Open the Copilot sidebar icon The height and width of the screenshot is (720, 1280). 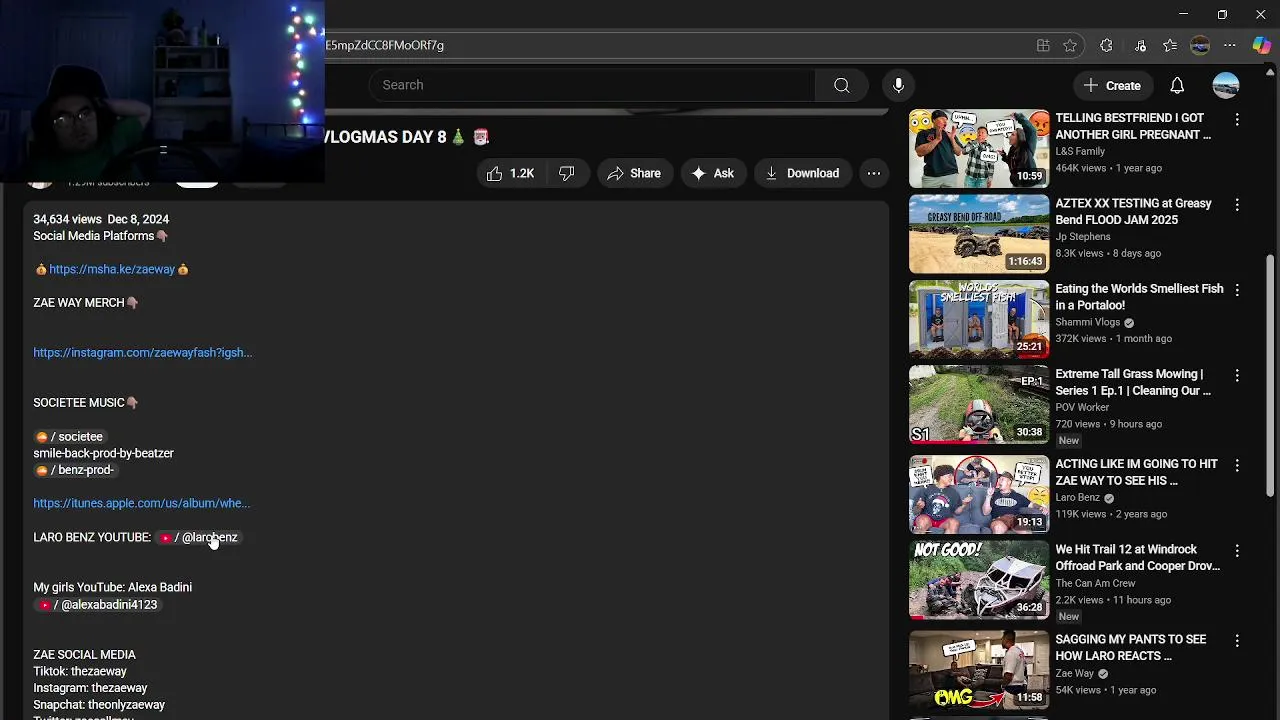click(1261, 45)
